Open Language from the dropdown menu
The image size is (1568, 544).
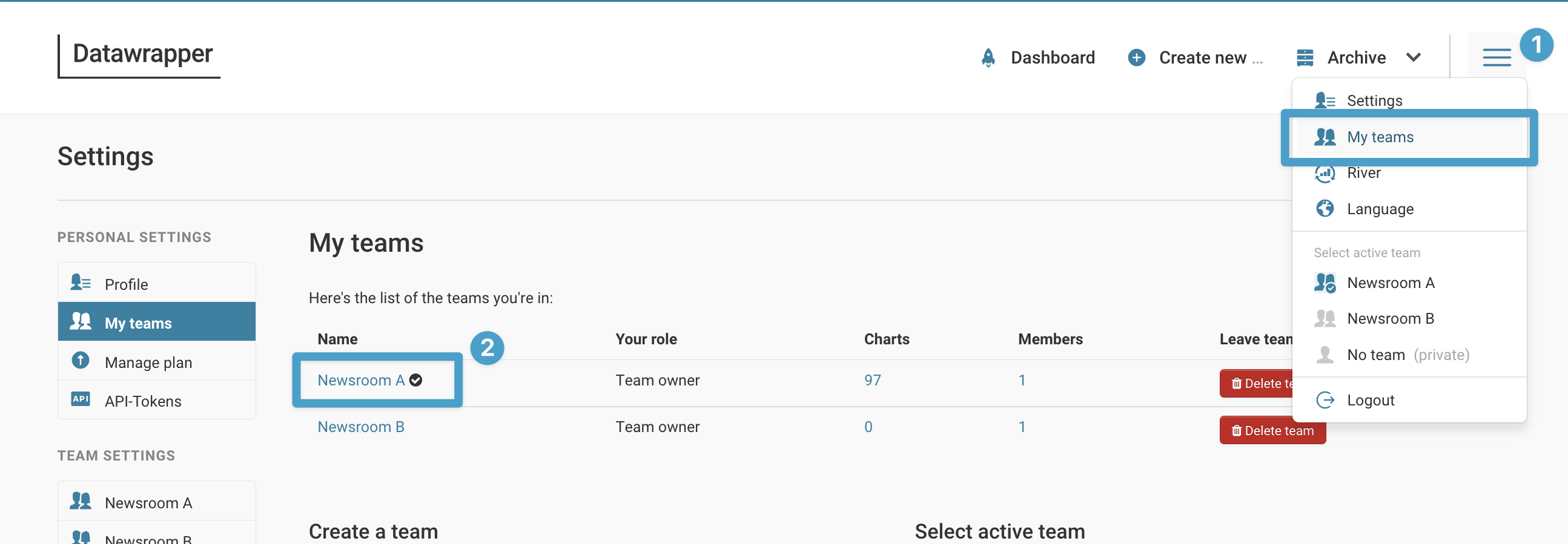[x=1380, y=209]
